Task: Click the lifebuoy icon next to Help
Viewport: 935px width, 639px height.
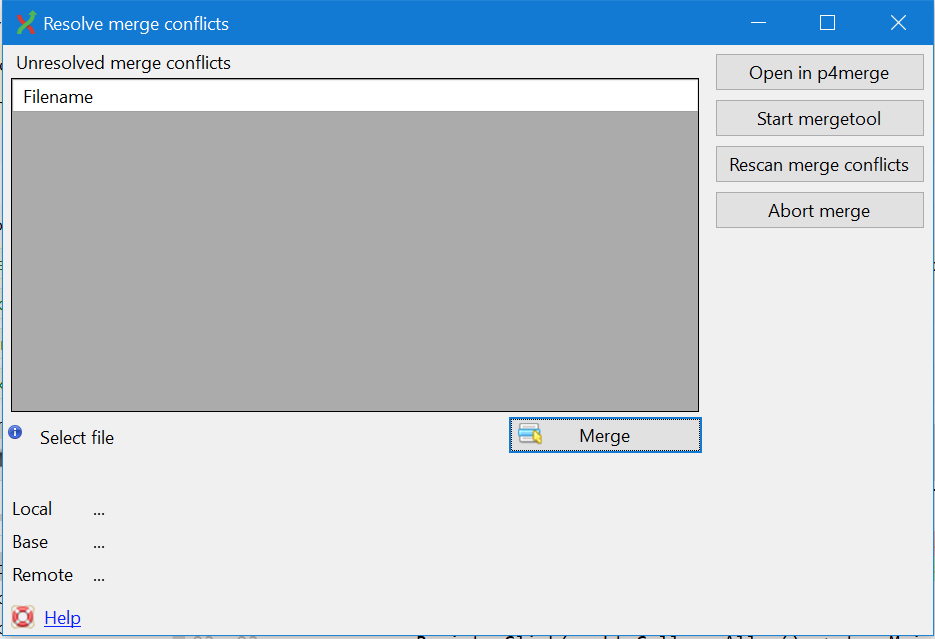Action: pos(21,617)
